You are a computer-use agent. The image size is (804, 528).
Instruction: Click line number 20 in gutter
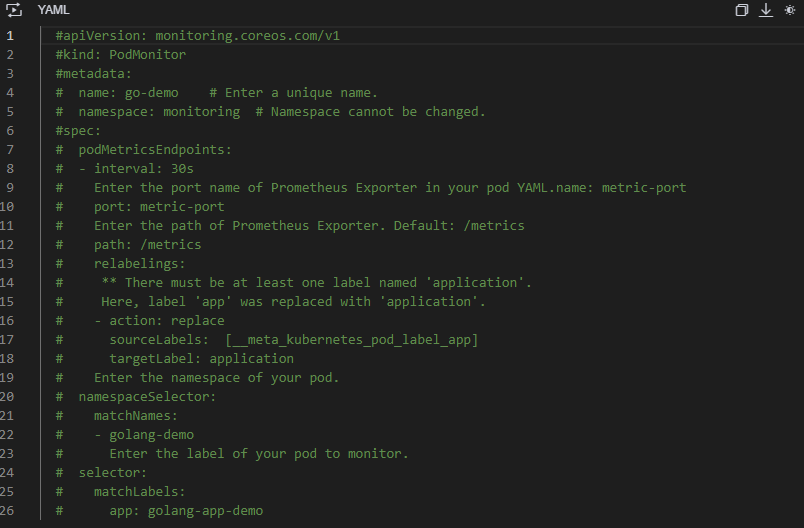point(7,396)
